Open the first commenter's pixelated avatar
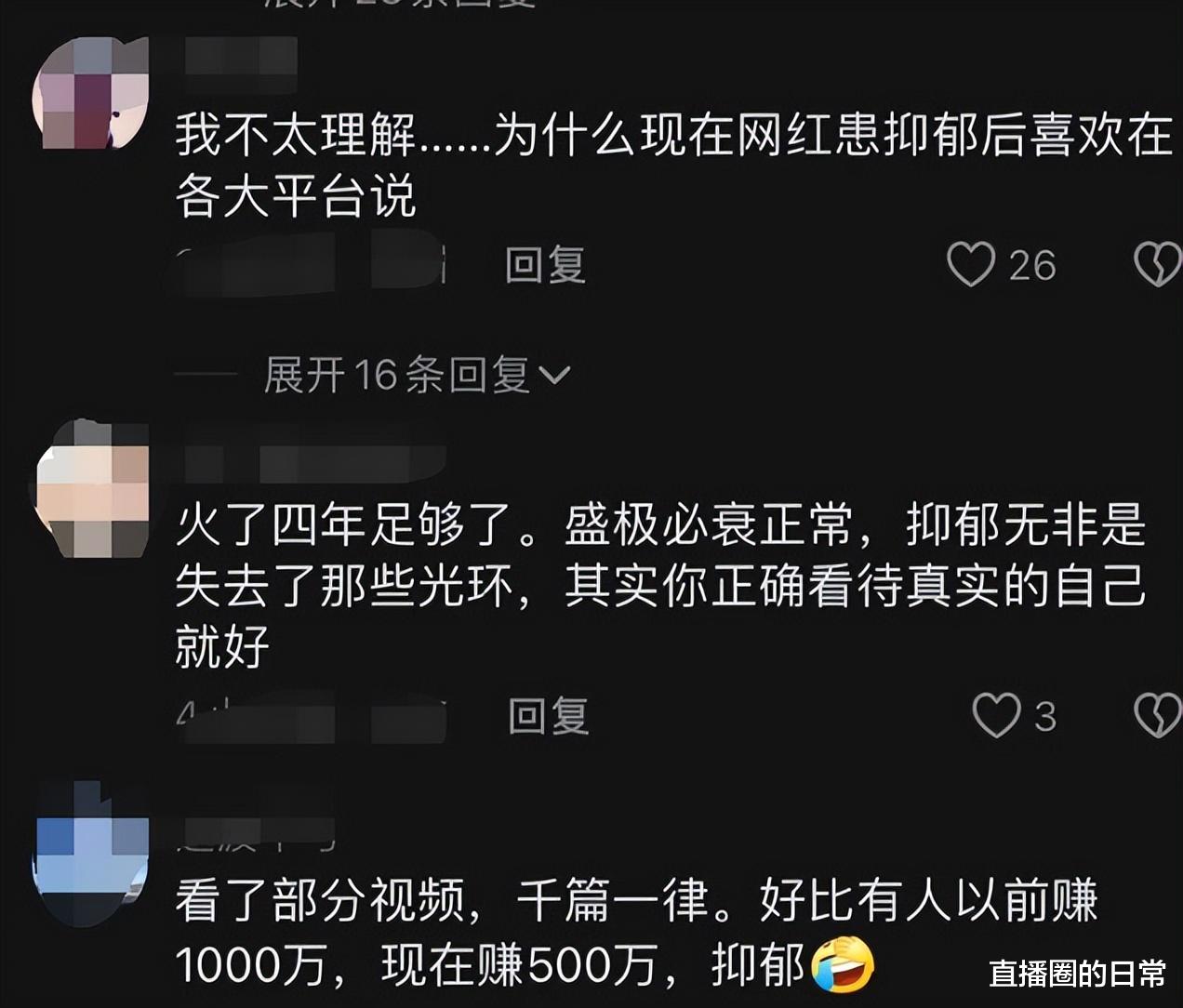1183x1008 pixels. click(x=91, y=93)
